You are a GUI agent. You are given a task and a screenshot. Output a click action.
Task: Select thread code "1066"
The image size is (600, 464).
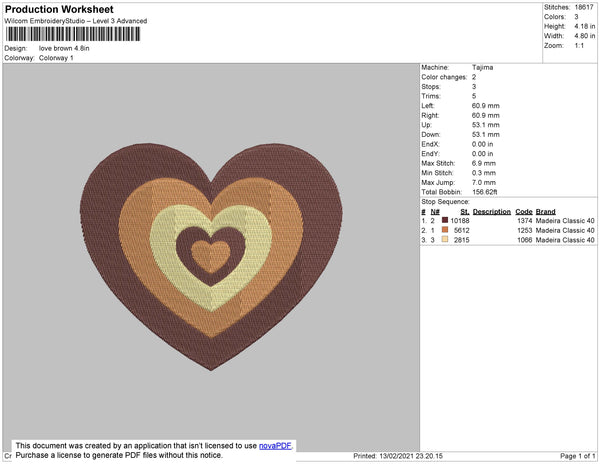click(x=525, y=240)
